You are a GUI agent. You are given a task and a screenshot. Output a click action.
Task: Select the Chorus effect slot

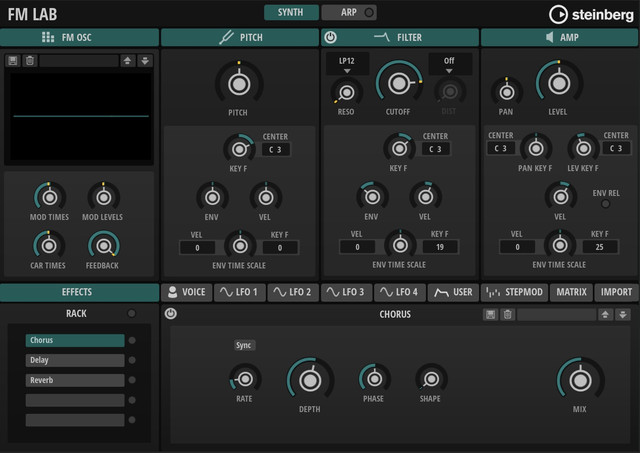click(x=75, y=340)
